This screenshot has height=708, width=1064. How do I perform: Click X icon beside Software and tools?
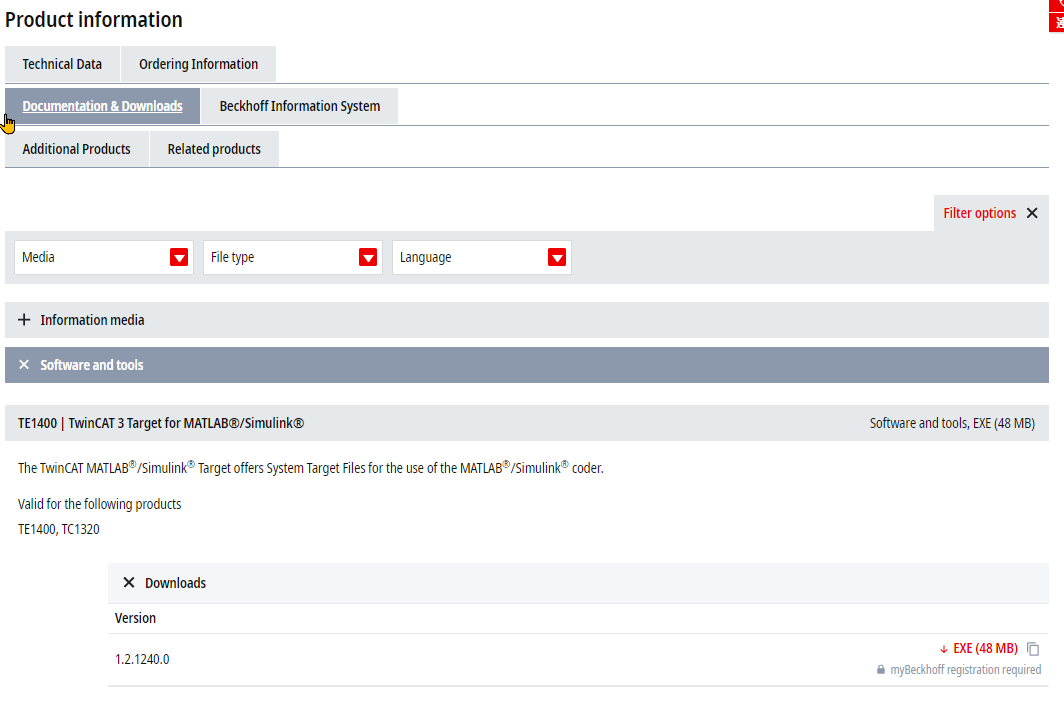click(x=24, y=365)
